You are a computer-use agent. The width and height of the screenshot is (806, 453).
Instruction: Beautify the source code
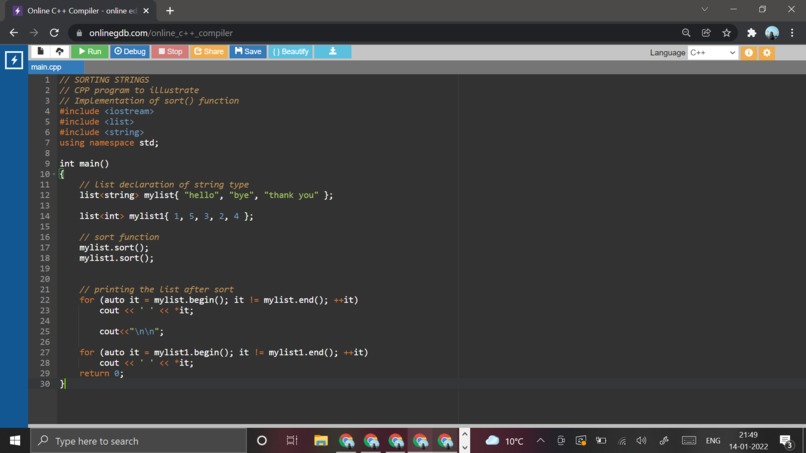point(290,51)
